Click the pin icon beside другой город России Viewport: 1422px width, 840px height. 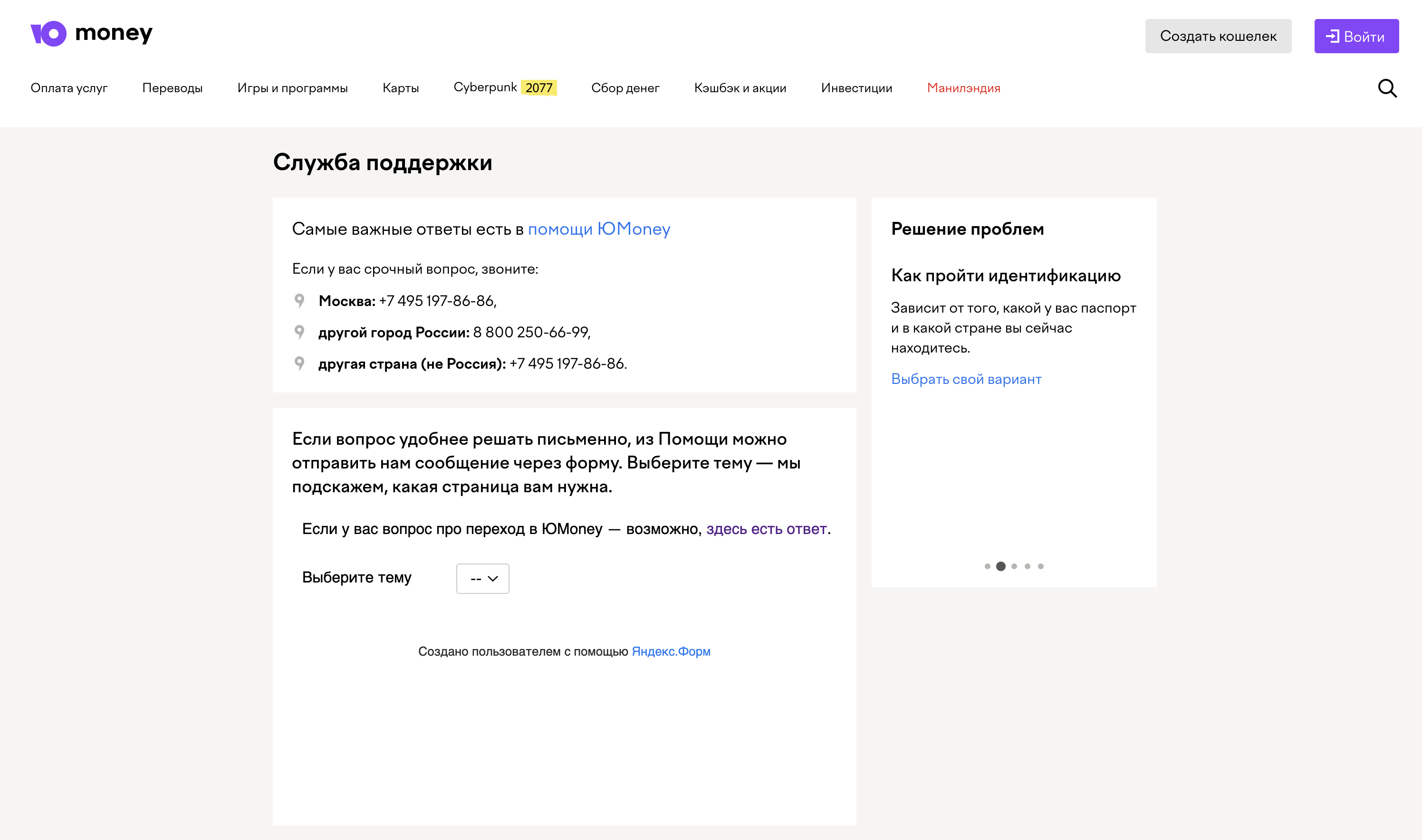click(299, 332)
